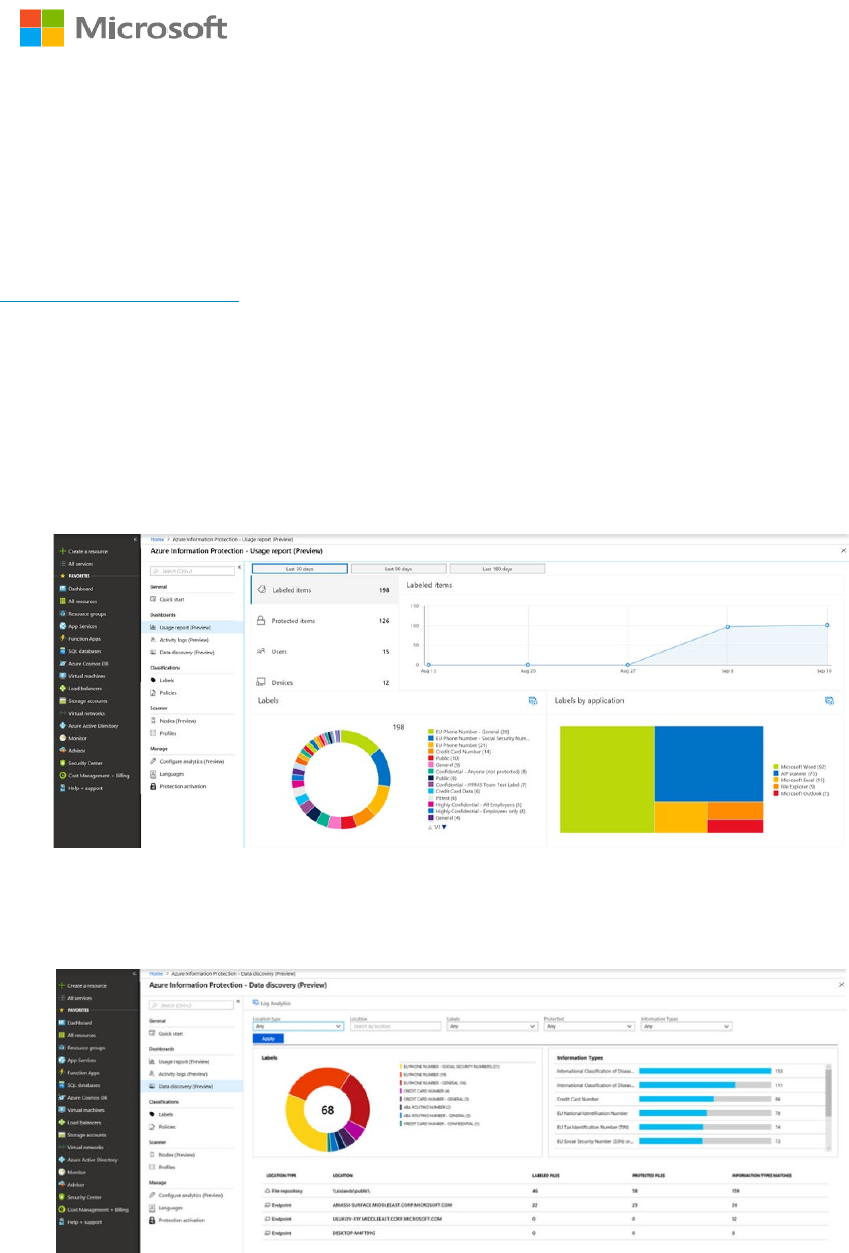
Task: Open the Labels filter dropdown
Action: click(x=493, y=1026)
